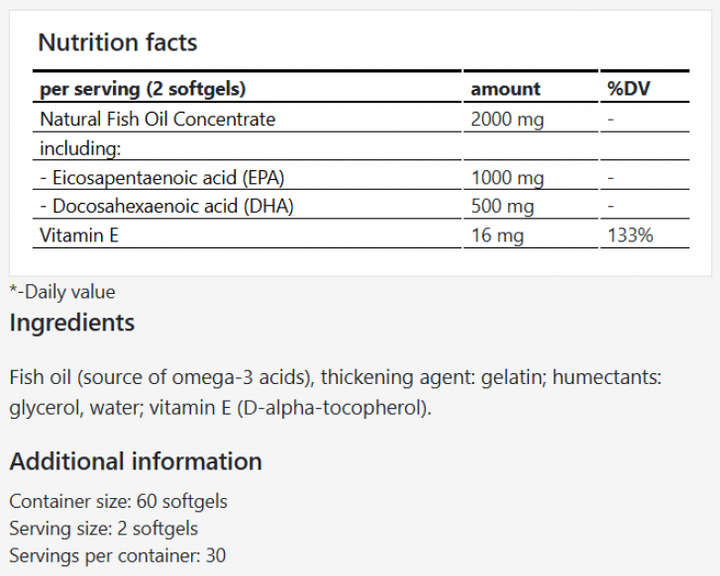Click the 133% daily value figure
Screen dimensions: 720x576
(x=630, y=236)
